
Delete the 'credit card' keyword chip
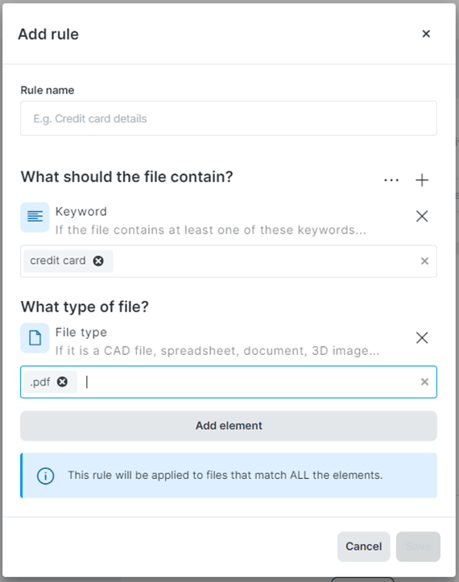coord(98,261)
